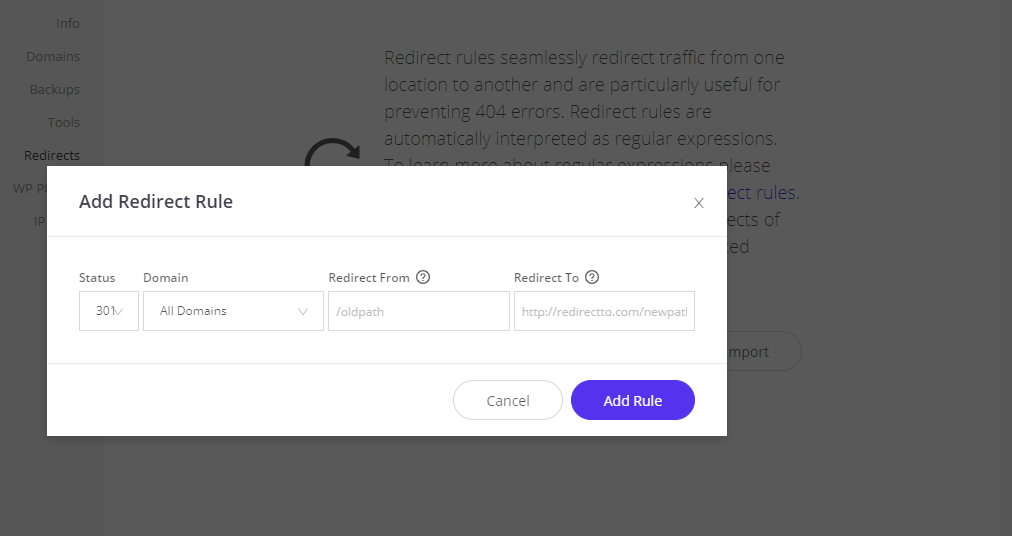The image size is (1012, 536).
Task: Expand the All Domains dropdown
Action: 233,311
